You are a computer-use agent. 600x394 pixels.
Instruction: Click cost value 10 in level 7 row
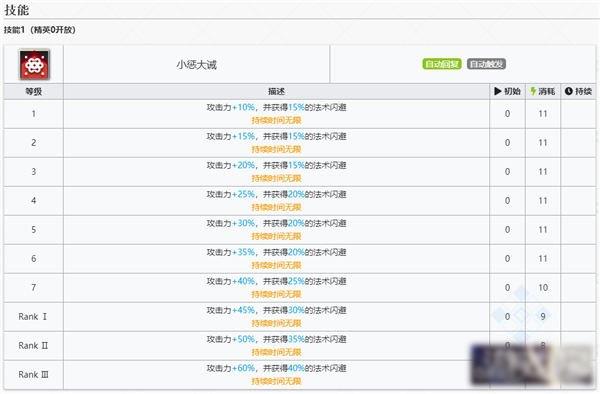click(x=543, y=288)
